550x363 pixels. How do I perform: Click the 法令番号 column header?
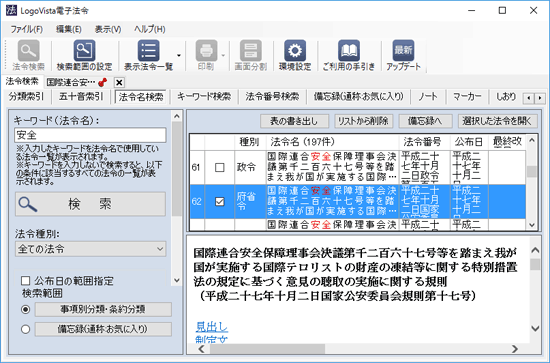pos(424,142)
